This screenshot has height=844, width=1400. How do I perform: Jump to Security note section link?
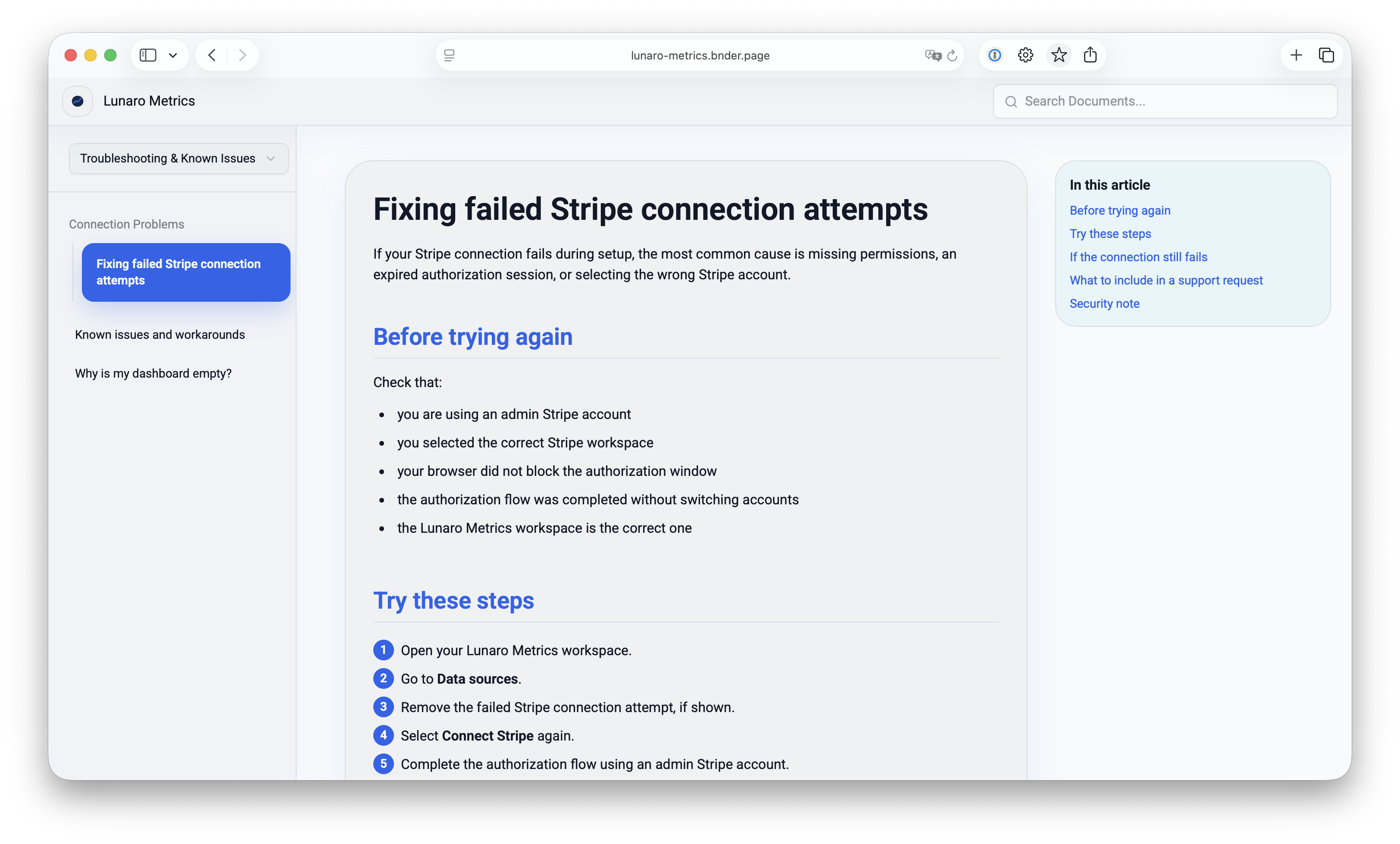click(1105, 303)
